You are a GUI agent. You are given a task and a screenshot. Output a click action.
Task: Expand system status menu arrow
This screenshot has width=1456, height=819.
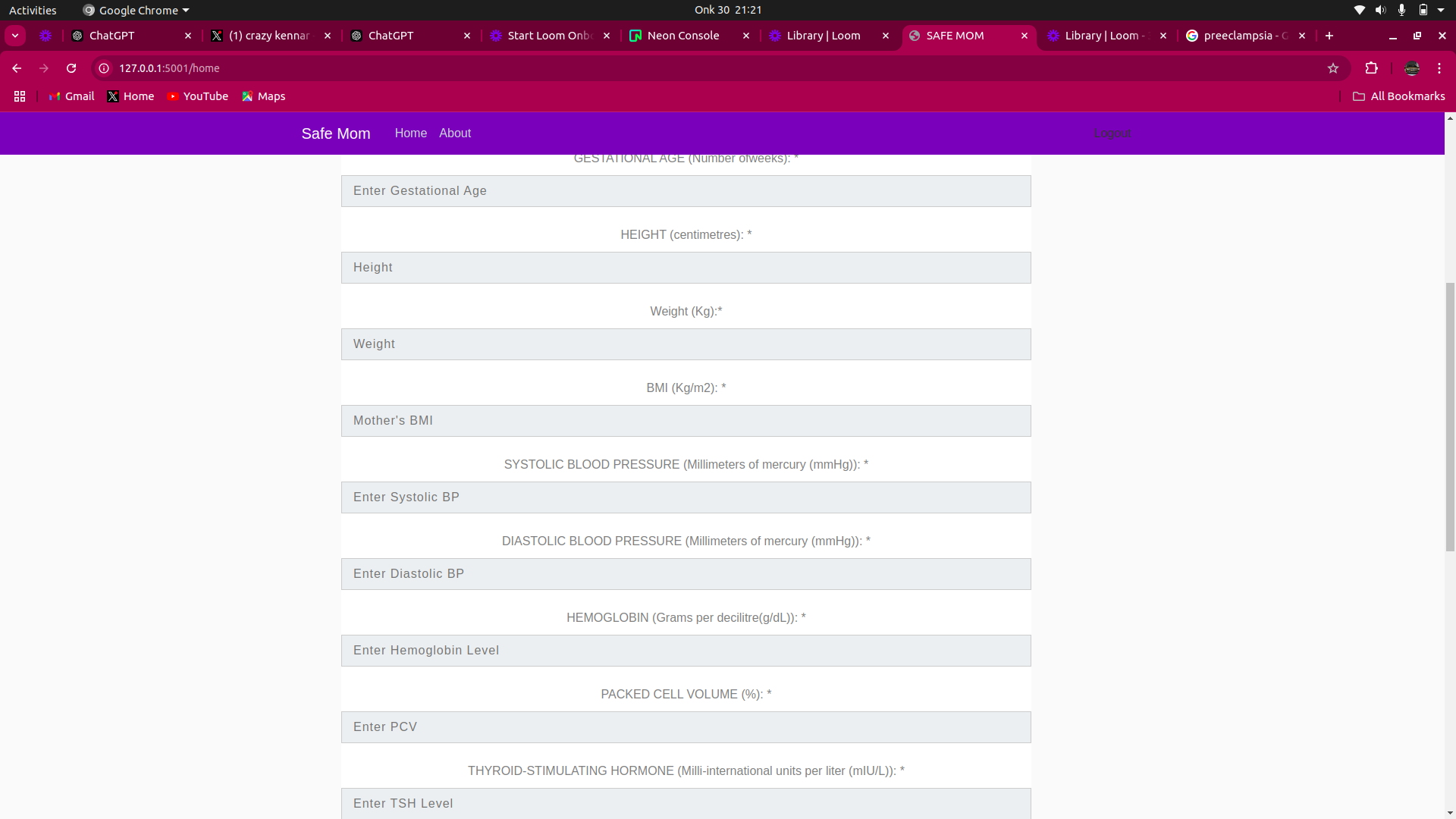point(1441,10)
